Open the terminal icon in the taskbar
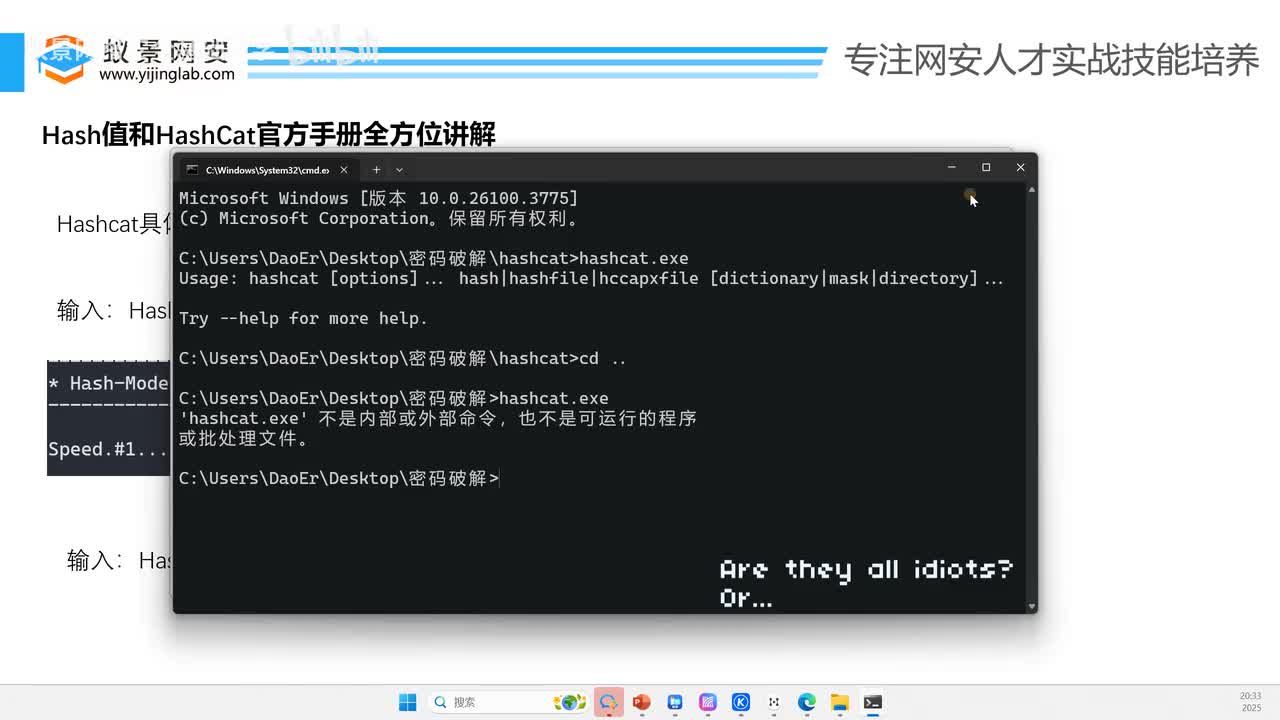This screenshot has width=1280, height=720. pos(873,702)
